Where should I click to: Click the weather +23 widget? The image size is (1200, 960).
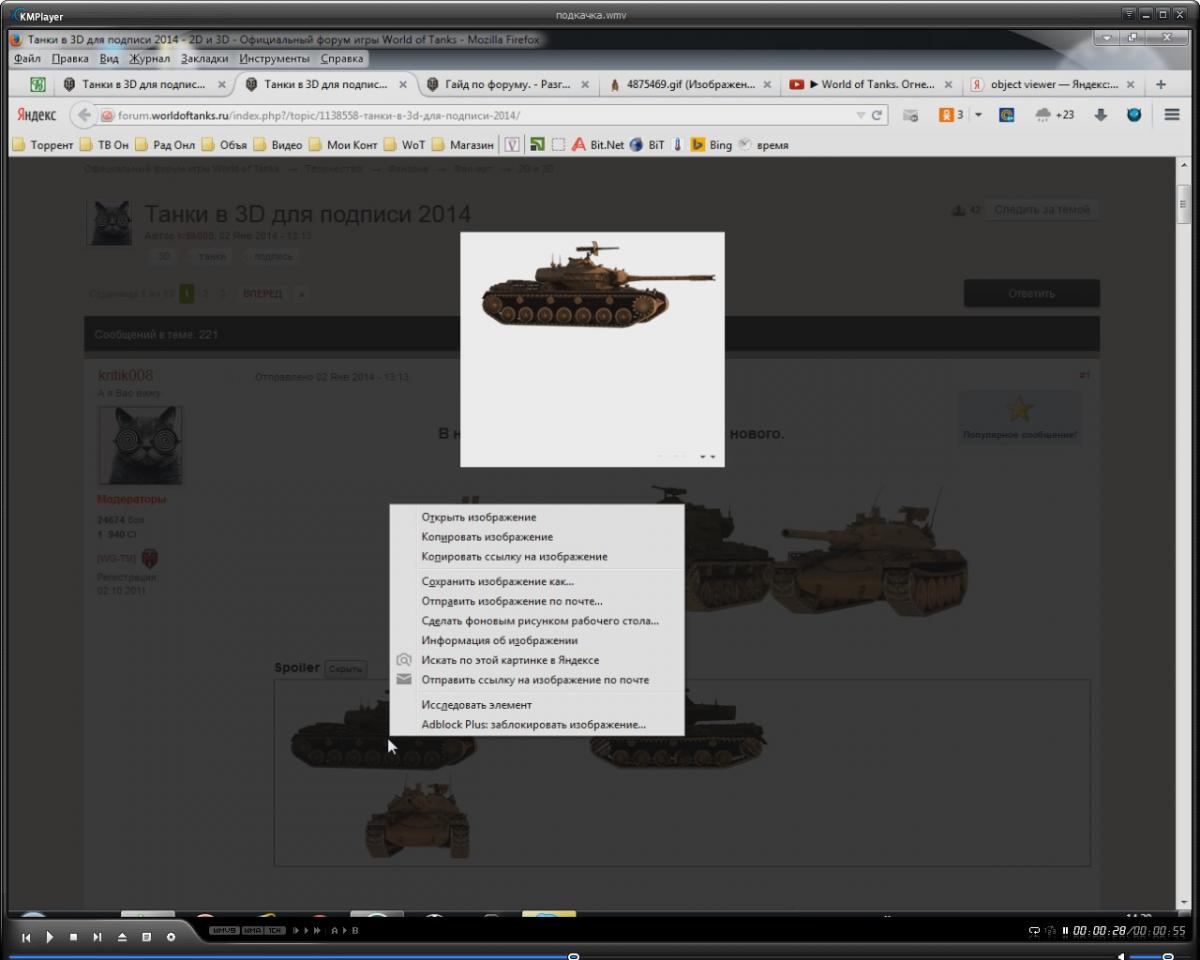pyautogui.click(x=1055, y=115)
